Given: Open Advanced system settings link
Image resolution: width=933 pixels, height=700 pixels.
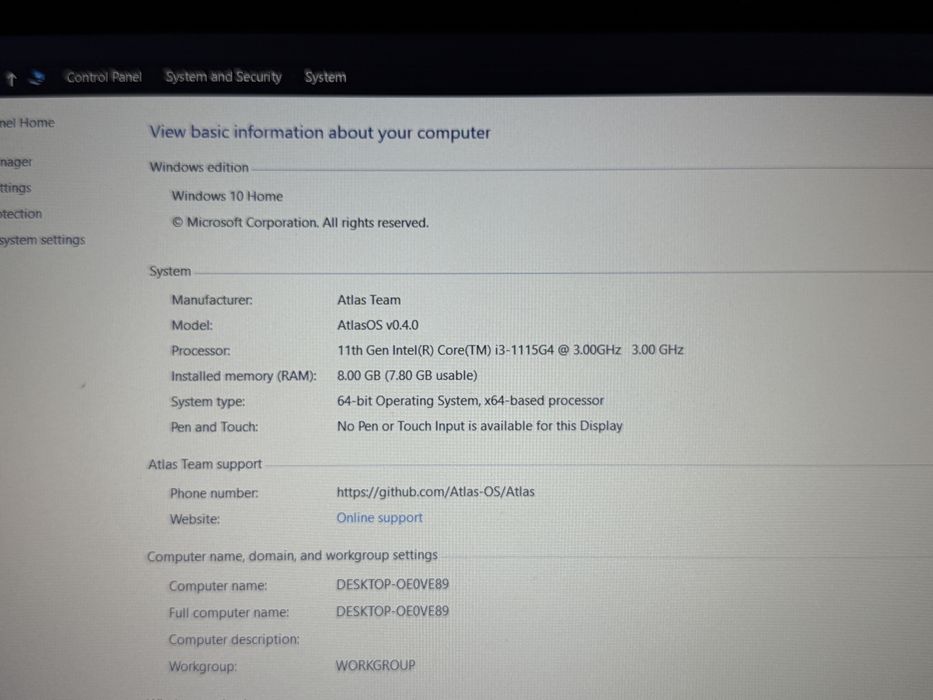Looking at the screenshot, I should 42,240.
